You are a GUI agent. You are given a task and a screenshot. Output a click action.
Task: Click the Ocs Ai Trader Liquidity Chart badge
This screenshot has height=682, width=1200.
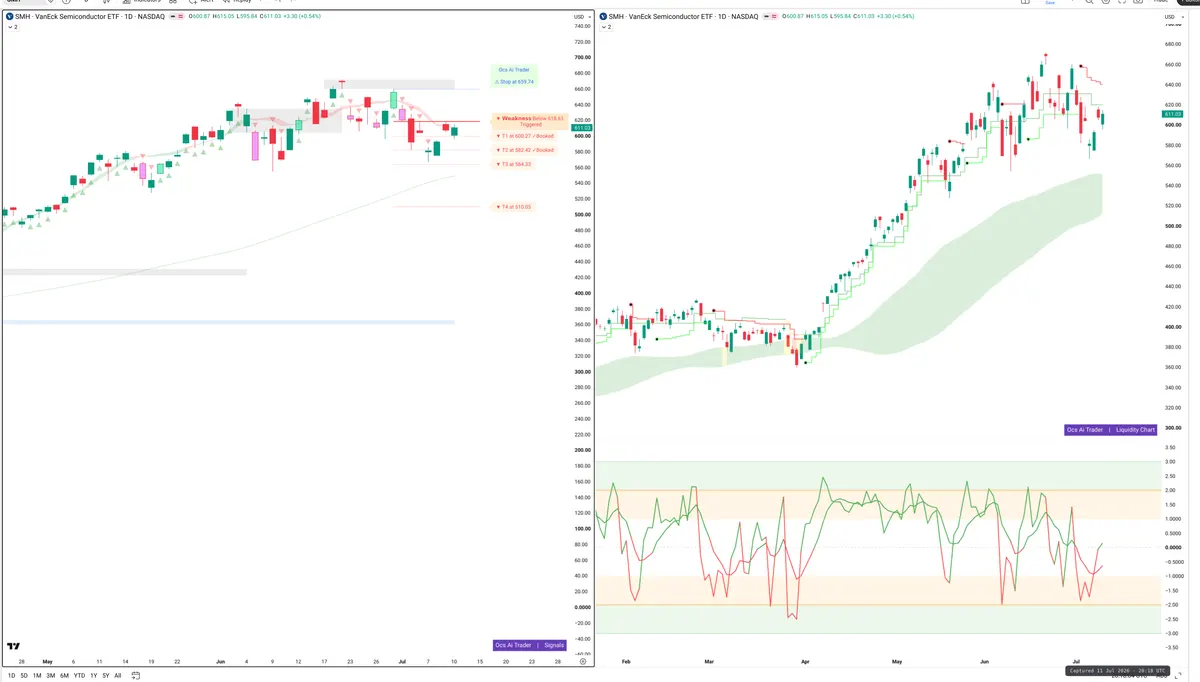1111,430
